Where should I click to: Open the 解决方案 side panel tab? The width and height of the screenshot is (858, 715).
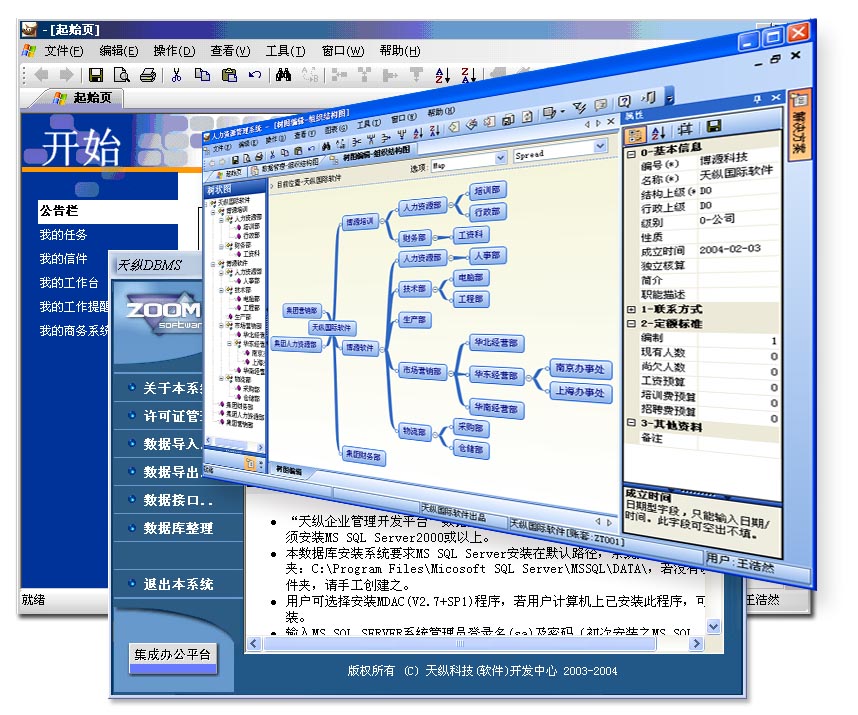click(x=799, y=125)
